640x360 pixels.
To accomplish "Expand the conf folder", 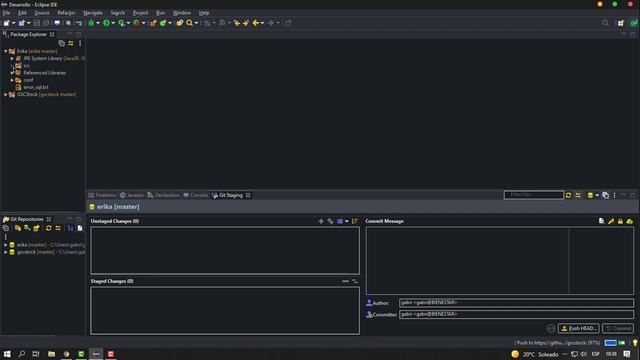I will pos(12,80).
